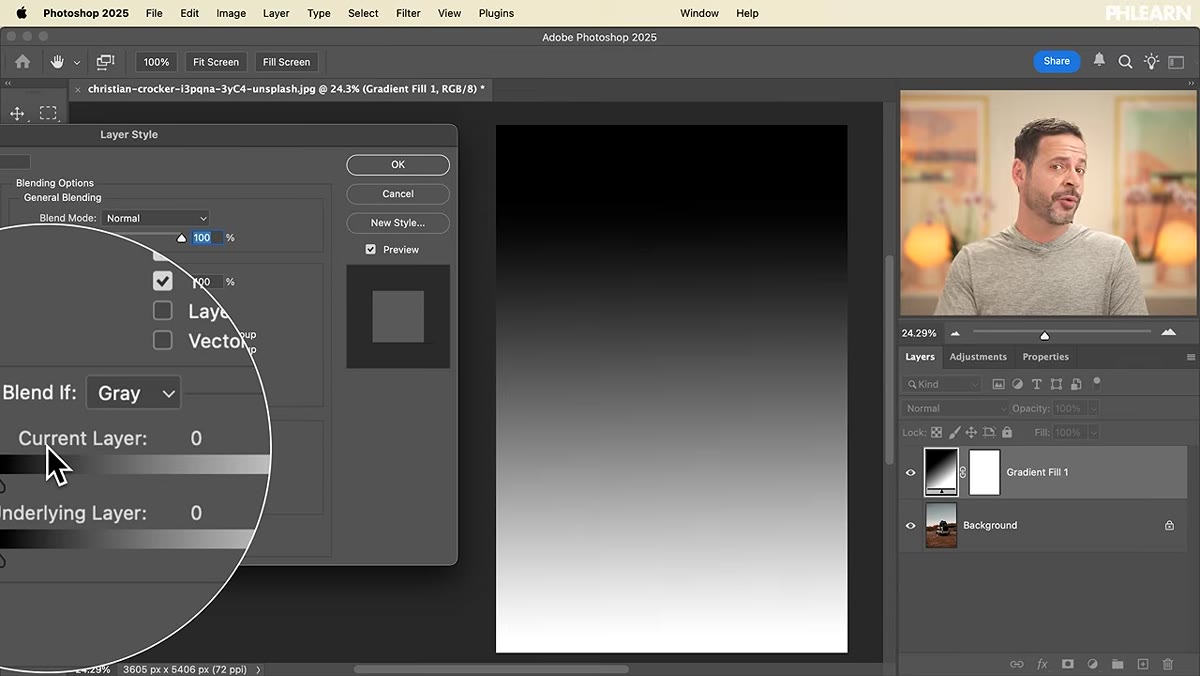
Task: Open the Layers Opacity dropdown arrow
Action: pos(1093,408)
